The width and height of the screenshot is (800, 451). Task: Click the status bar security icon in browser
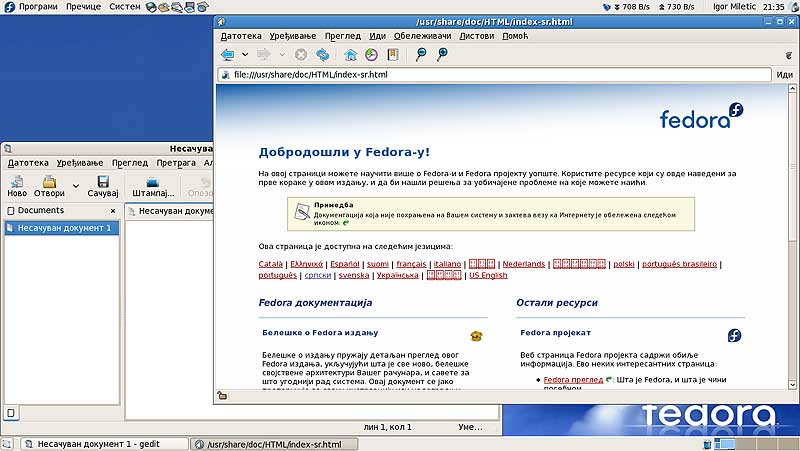222,396
